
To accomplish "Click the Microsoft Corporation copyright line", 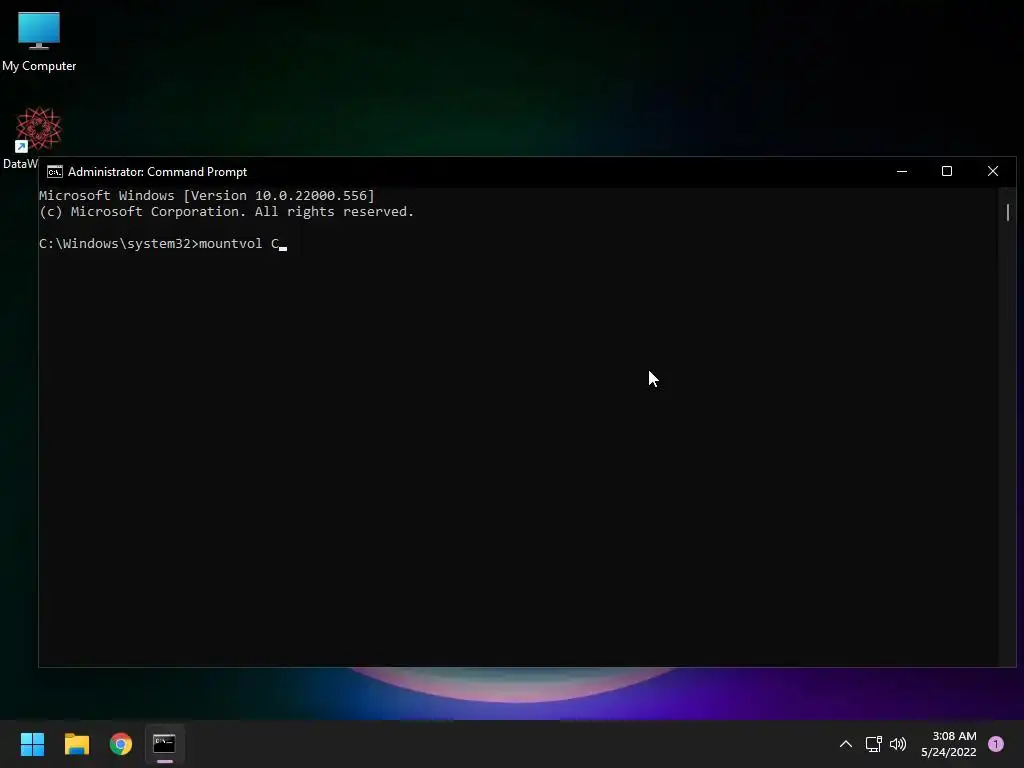I will tap(227, 212).
